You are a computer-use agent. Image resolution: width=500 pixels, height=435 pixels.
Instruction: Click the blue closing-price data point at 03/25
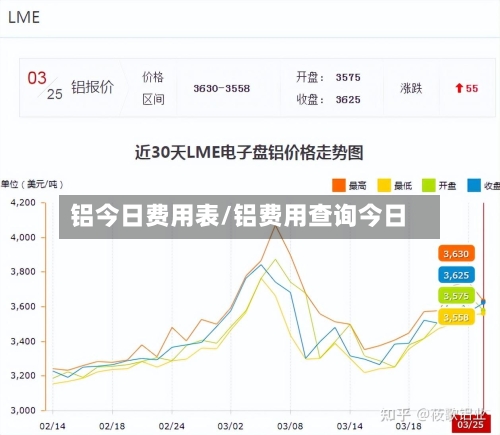[x=483, y=302]
